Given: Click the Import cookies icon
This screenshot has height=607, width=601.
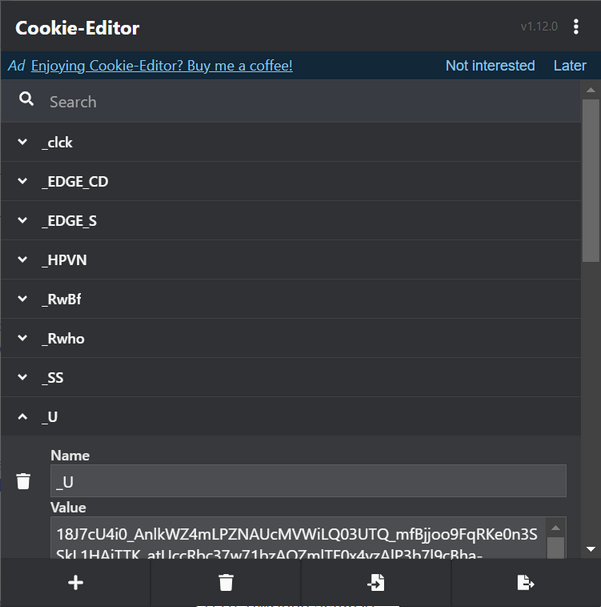Looking at the screenshot, I should 376,583.
